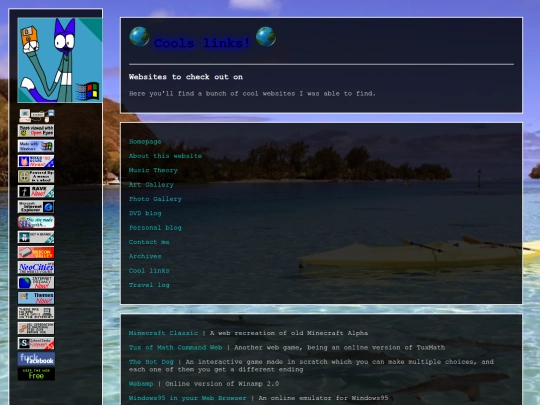The height and width of the screenshot is (405, 540).
Task: Open 'The Hot Dog' game link
Action: coord(151,362)
